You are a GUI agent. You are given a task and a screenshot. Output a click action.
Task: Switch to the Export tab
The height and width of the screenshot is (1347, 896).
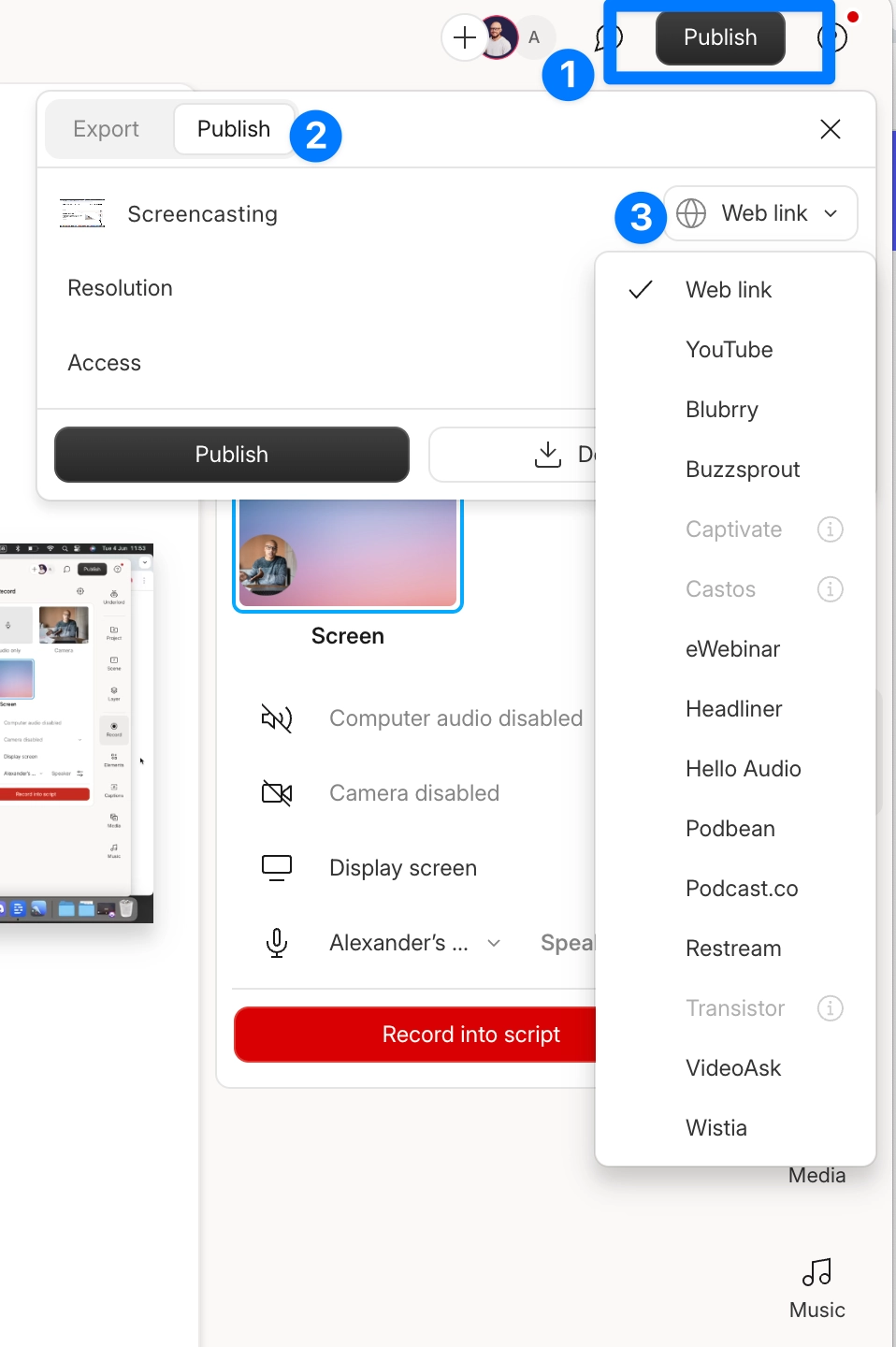[x=107, y=129]
